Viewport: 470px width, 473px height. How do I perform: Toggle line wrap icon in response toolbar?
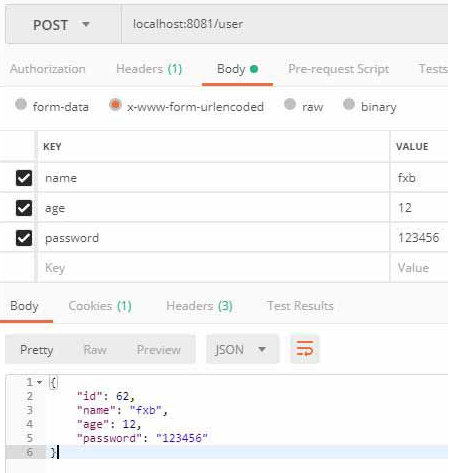(305, 349)
